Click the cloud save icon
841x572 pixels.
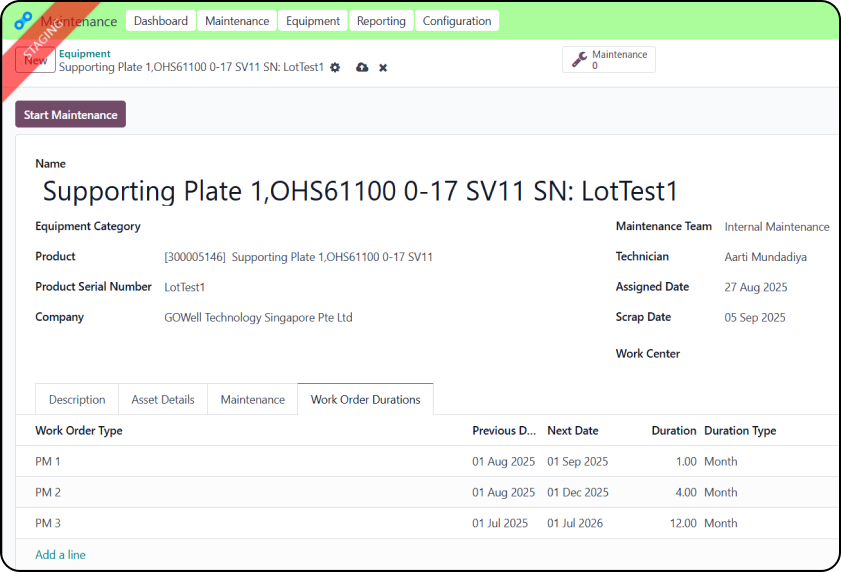click(362, 67)
